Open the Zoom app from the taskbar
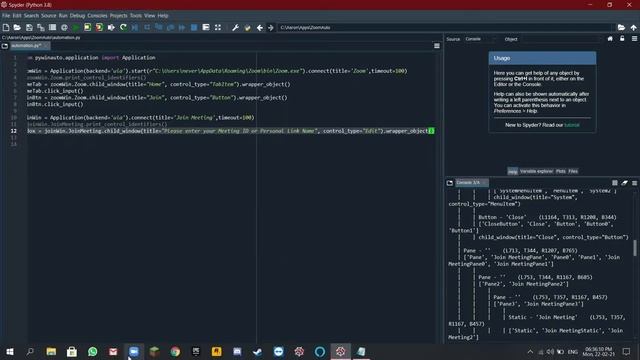 [134, 351]
